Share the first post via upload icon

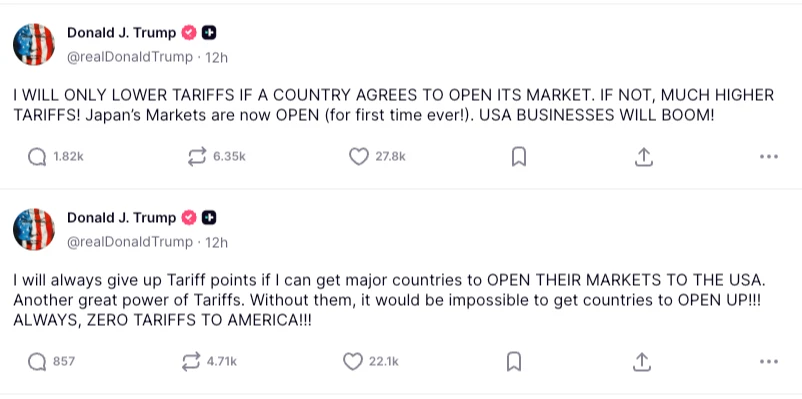644,157
